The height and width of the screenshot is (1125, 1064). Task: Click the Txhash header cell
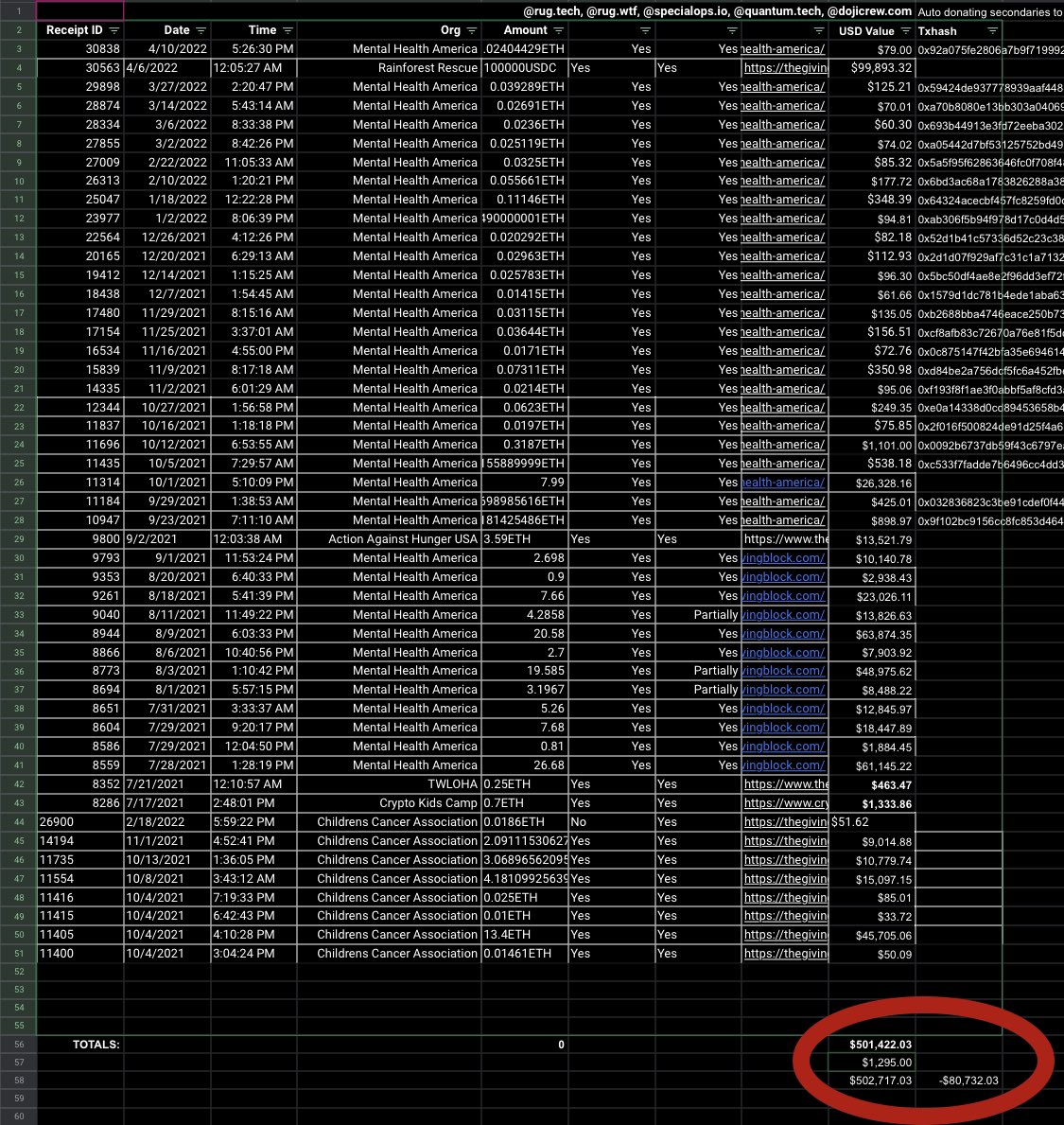point(959,31)
